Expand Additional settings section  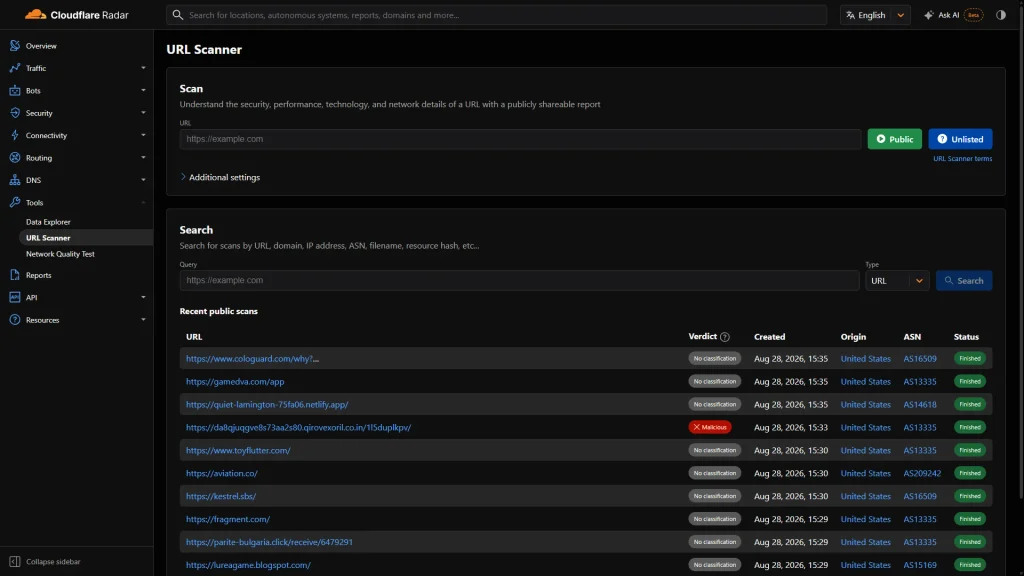pyautogui.click(x=220, y=177)
